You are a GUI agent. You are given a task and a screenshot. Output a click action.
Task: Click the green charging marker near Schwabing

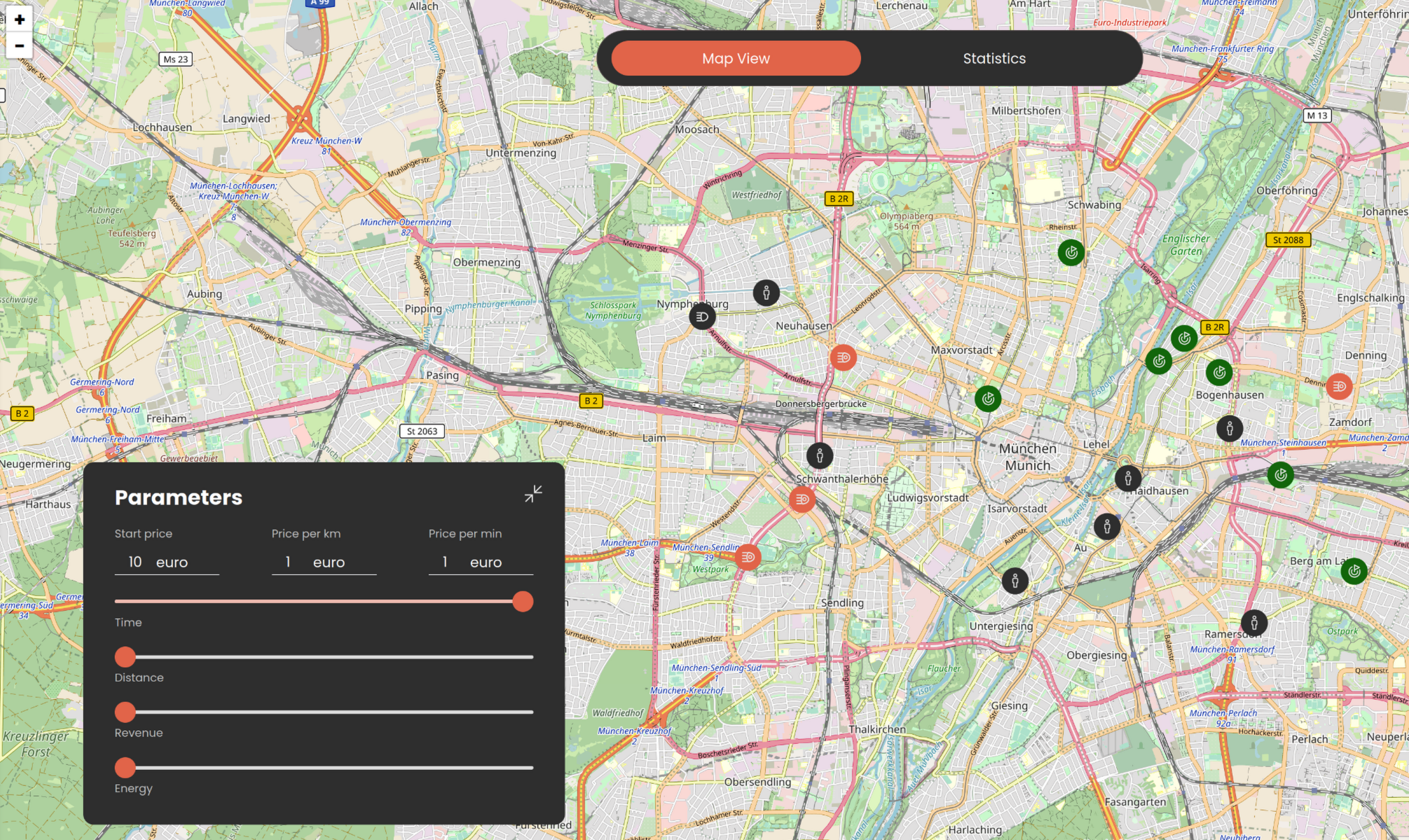pos(1071,252)
